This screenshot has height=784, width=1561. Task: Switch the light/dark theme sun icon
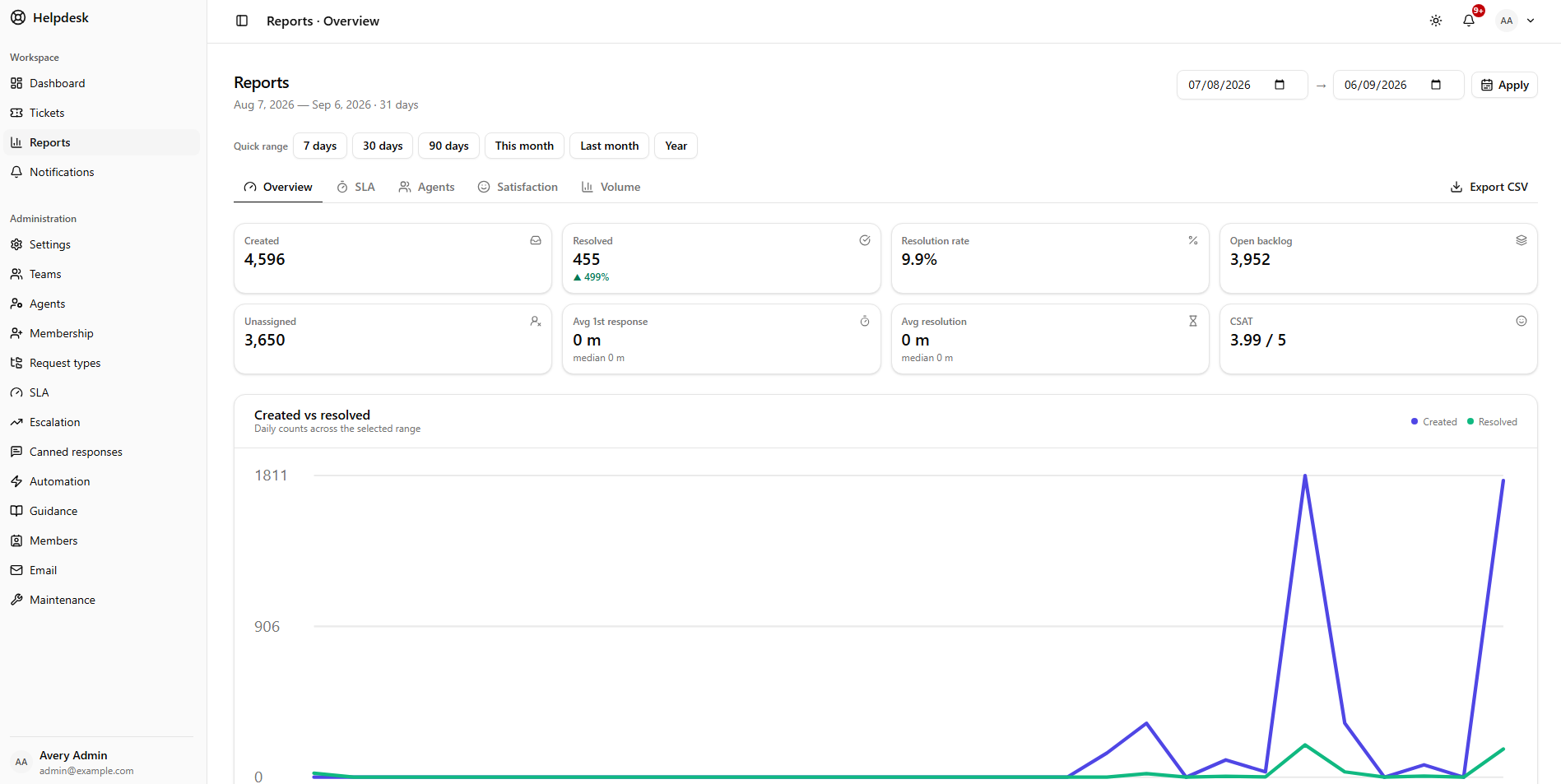click(x=1436, y=21)
